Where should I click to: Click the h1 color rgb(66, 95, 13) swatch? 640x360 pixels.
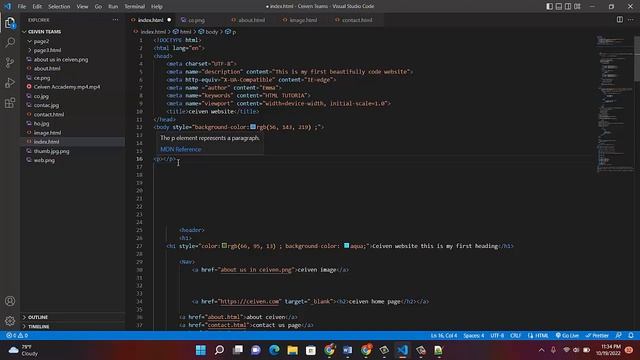point(224,246)
